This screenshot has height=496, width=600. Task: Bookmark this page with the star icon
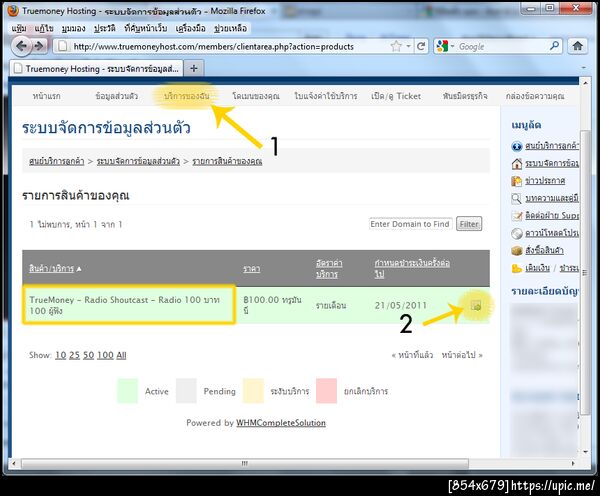[396, 46]
